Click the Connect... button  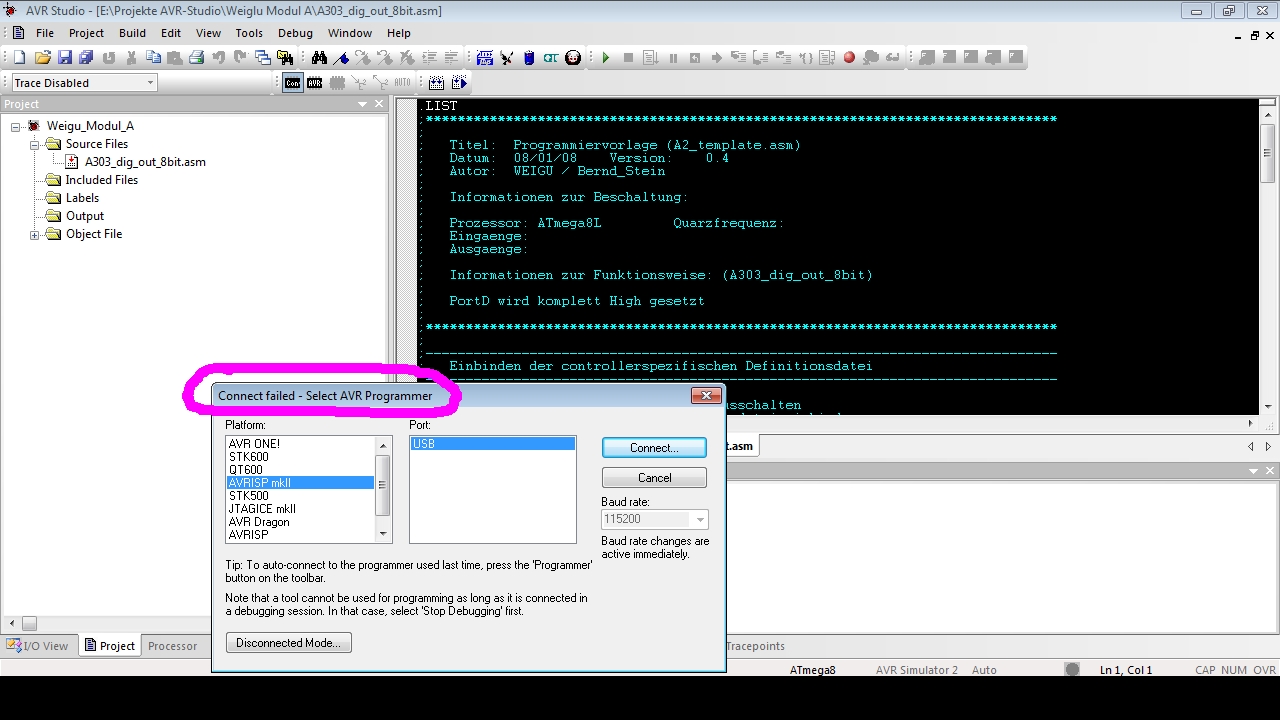tap(654, 448)
